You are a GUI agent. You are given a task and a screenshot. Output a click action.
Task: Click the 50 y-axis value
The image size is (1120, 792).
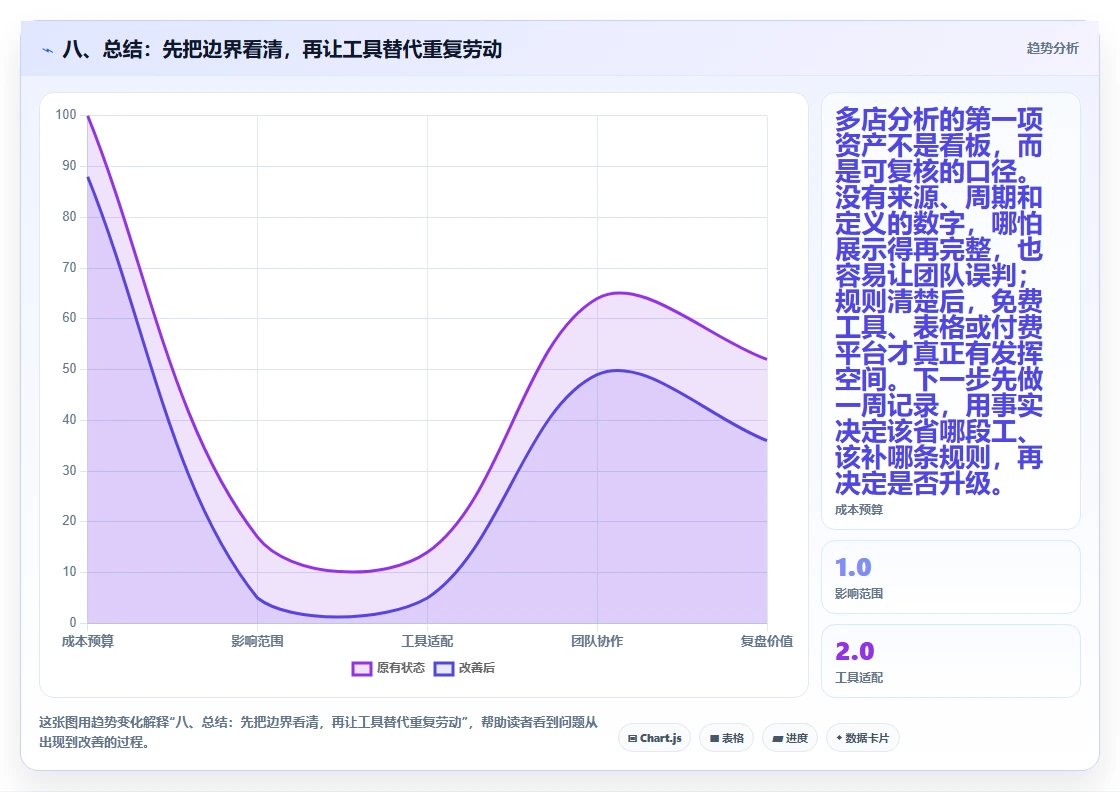(69, 369)
